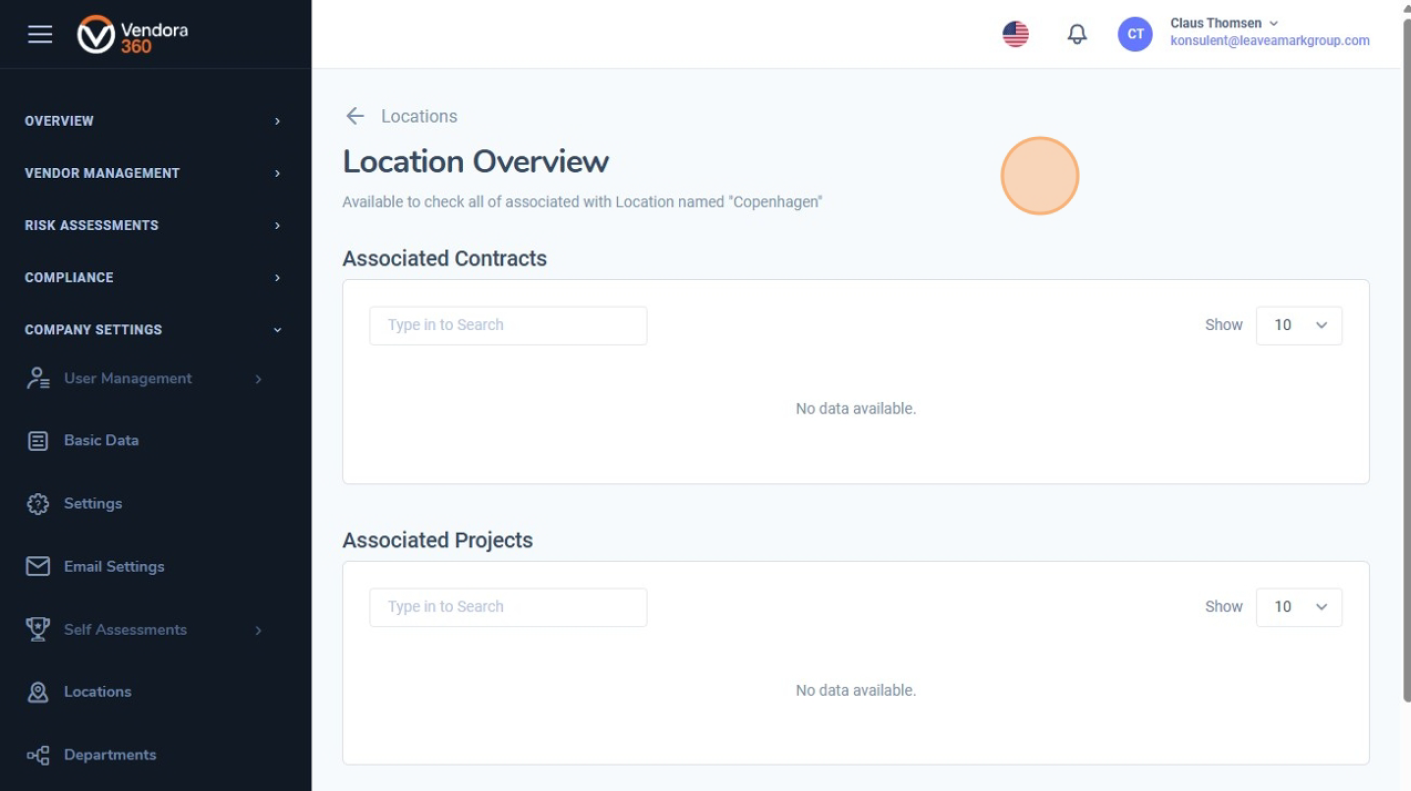Image resolution: width=1411 pixels, height=791 pixels.
Task: Click the CT user avatar
Action: pos(1135,34)
